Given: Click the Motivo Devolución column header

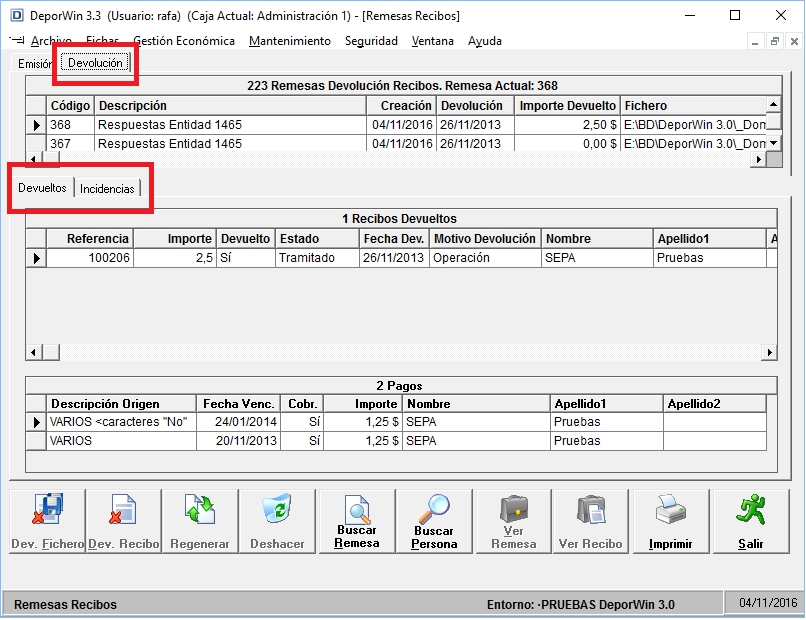Looking at the screenshot, I should pos(485,239).
